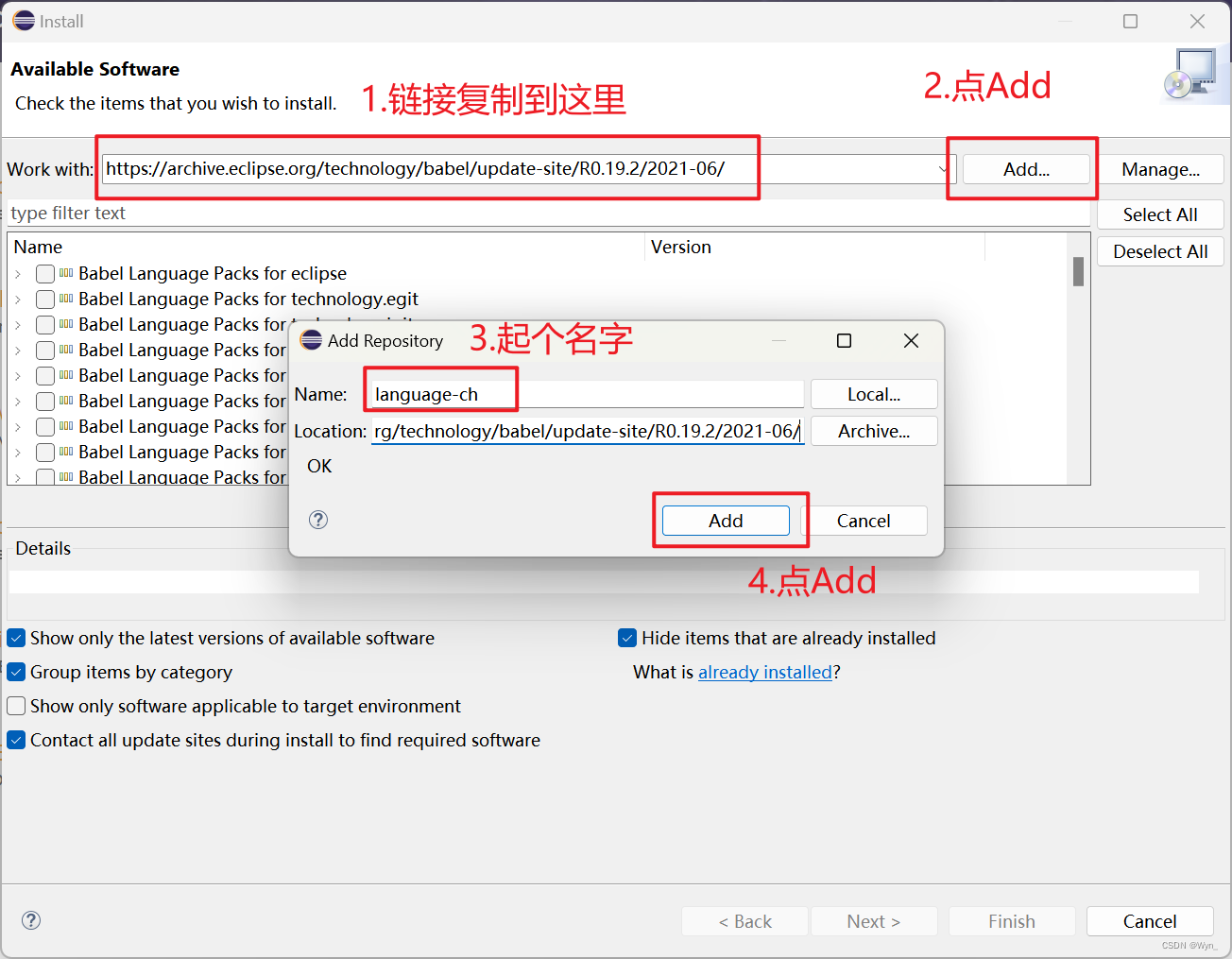Click the type filter text box

(548, 214)
